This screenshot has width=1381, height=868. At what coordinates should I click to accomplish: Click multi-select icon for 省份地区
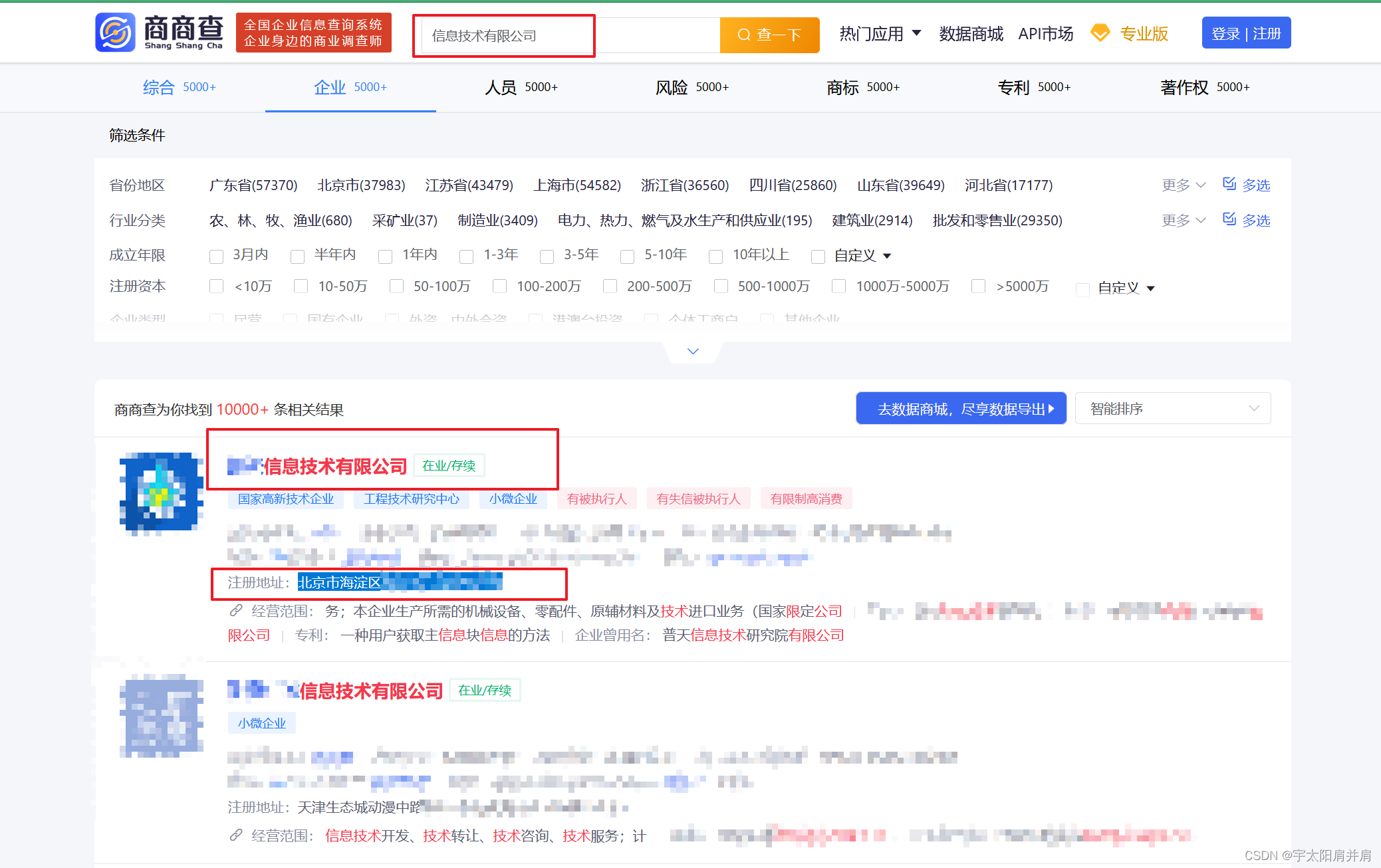tap(1229, 183)
